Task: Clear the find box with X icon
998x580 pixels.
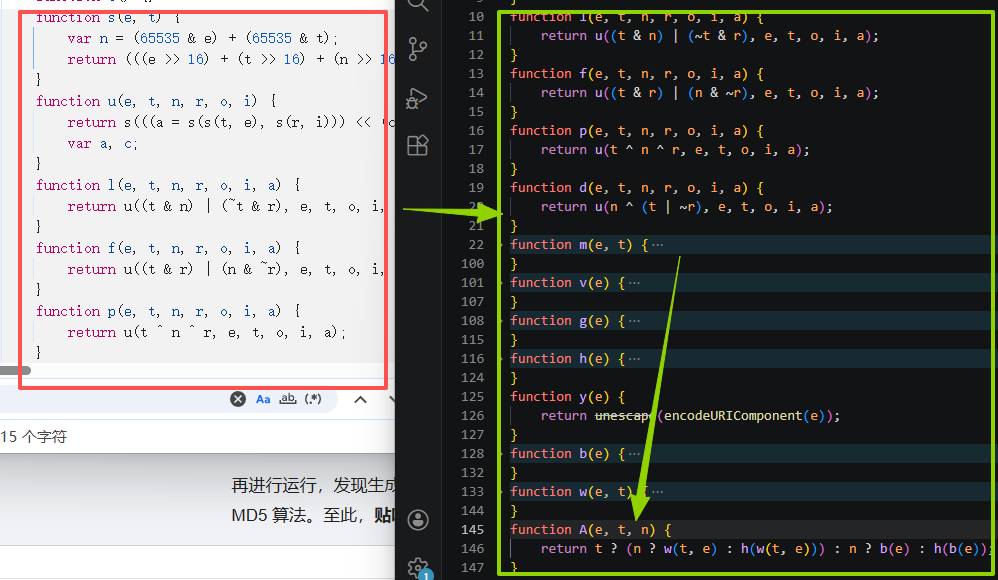Action: (x=238, y=399)
